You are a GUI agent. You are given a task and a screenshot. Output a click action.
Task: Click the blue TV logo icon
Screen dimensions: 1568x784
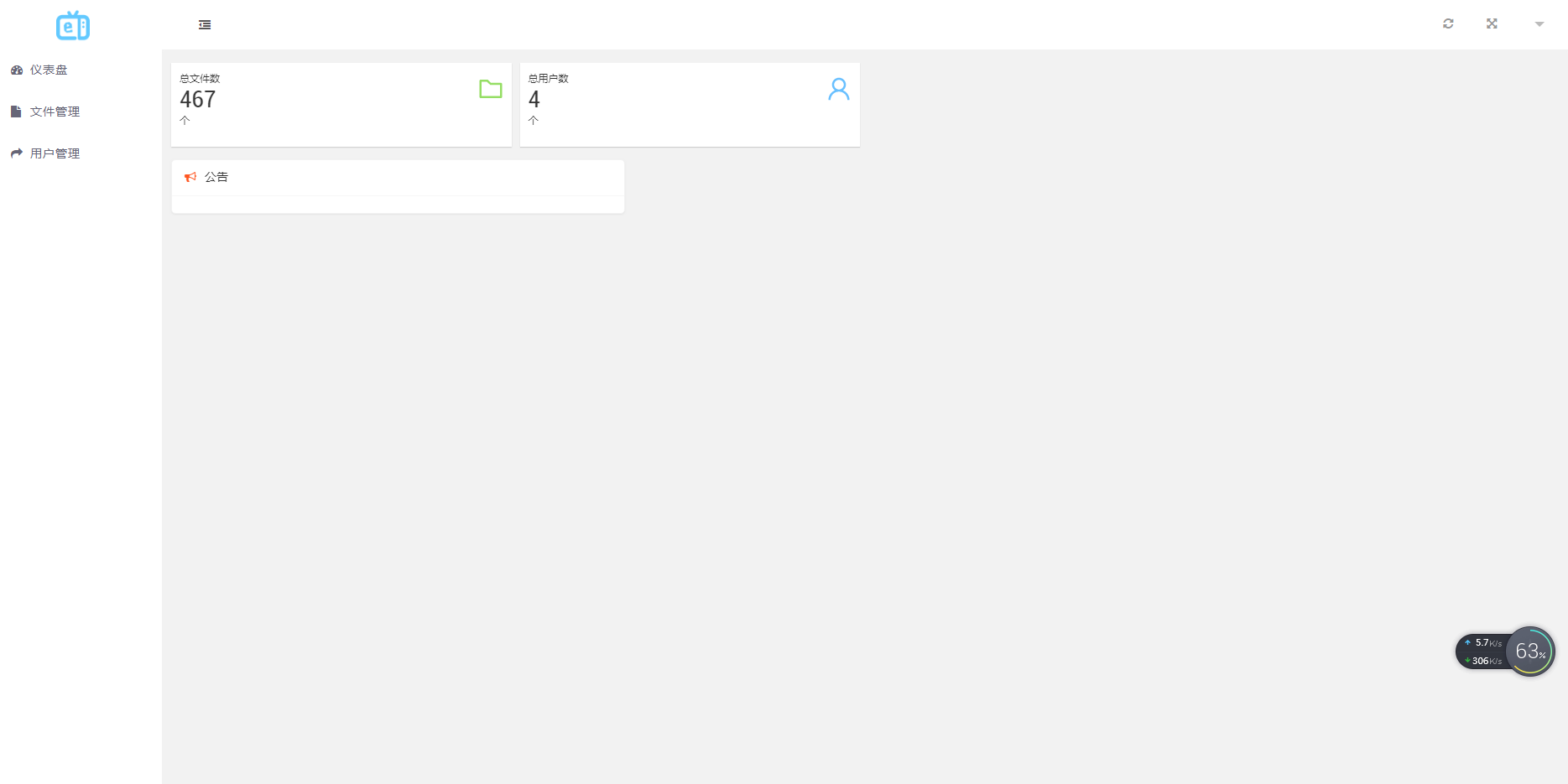(73, 25)
